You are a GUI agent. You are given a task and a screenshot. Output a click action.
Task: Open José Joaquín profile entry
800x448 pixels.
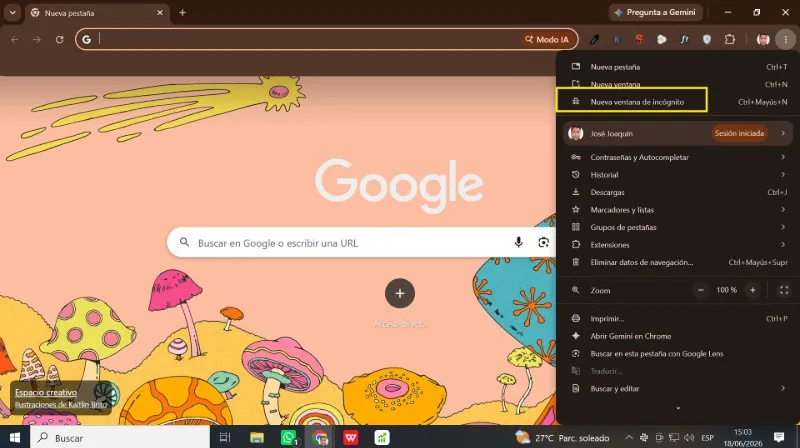[x=677, y=133]
